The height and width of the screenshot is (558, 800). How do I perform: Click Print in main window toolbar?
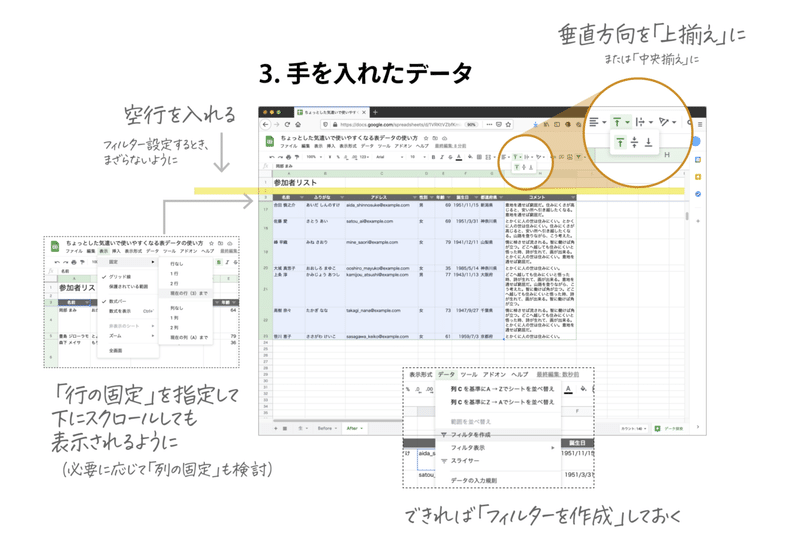[x=288, y=157]
